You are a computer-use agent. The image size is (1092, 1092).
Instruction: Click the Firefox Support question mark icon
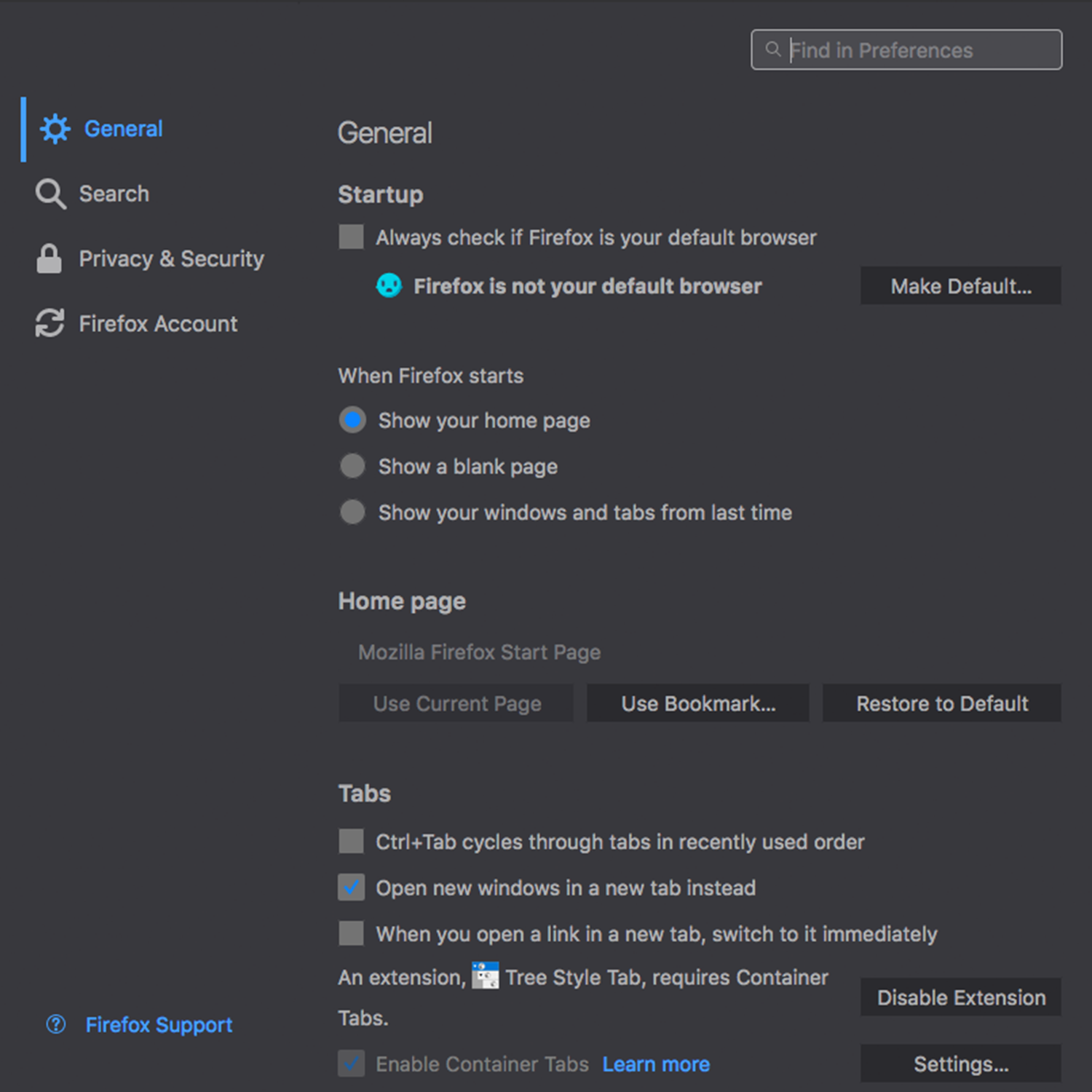(56, 1024)
